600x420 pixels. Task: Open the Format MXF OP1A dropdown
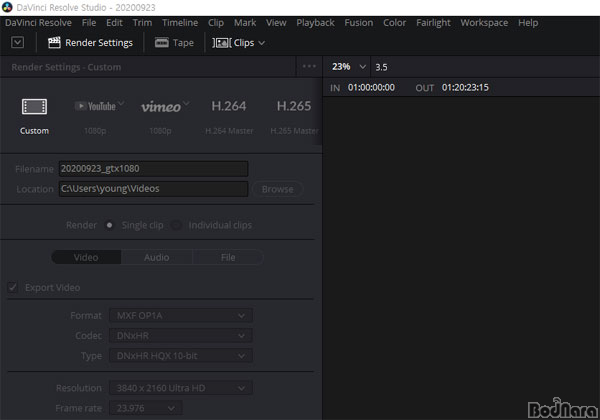[181, 316]
